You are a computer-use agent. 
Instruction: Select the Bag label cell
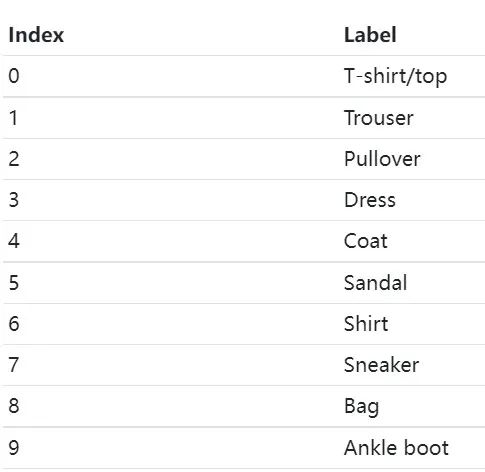pyautogui.click(x=361, y=407)
